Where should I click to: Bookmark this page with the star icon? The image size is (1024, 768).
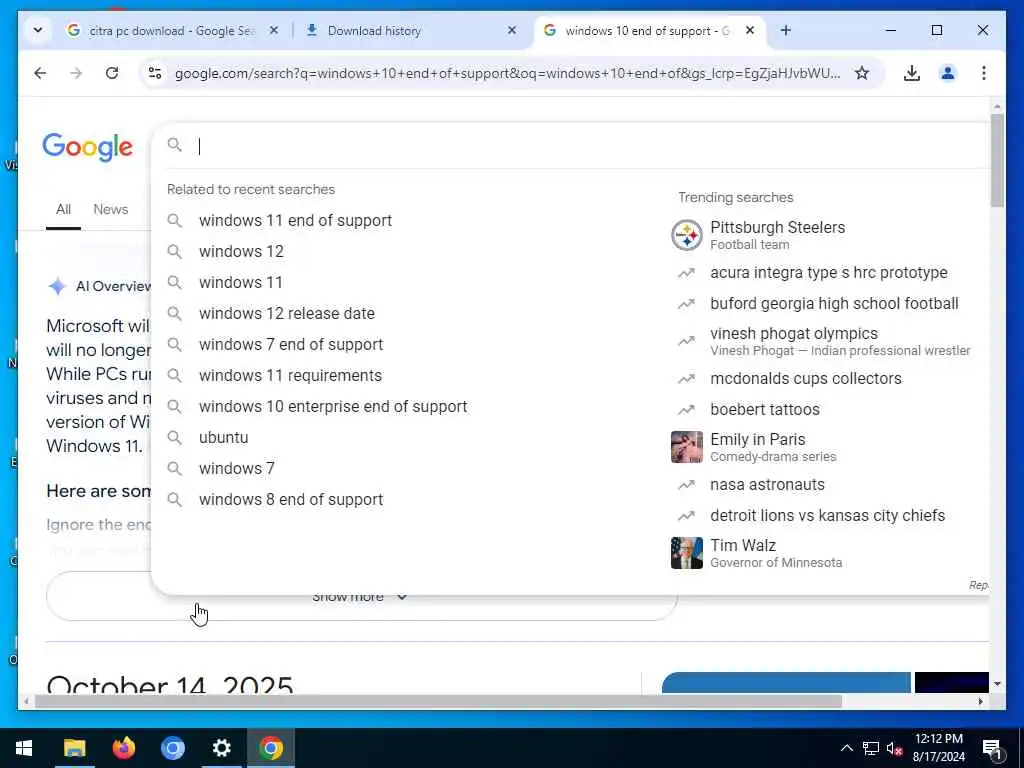(x=862, y=73)
